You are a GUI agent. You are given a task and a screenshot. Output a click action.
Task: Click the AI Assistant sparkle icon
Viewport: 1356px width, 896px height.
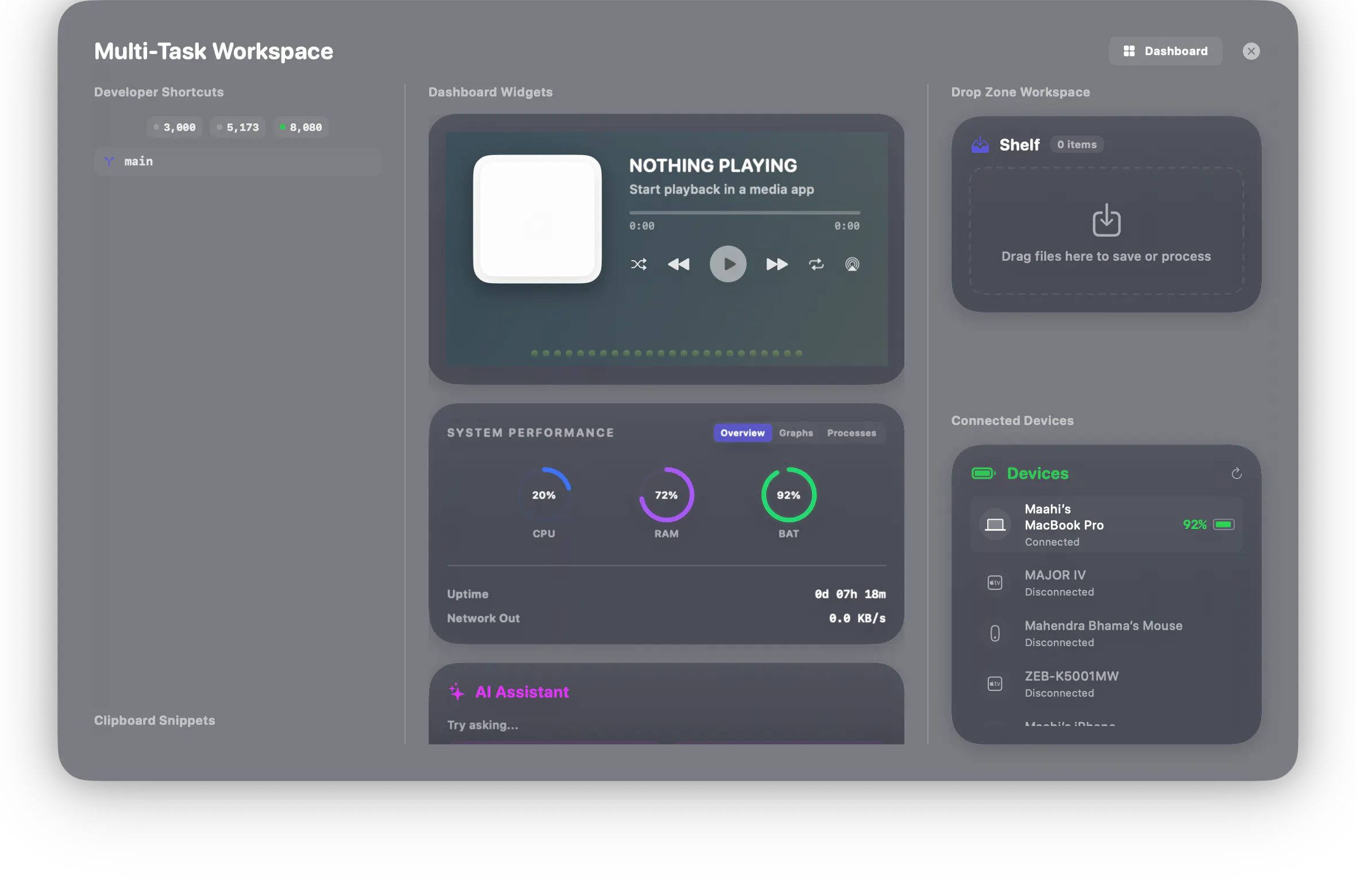pos(457,692)
